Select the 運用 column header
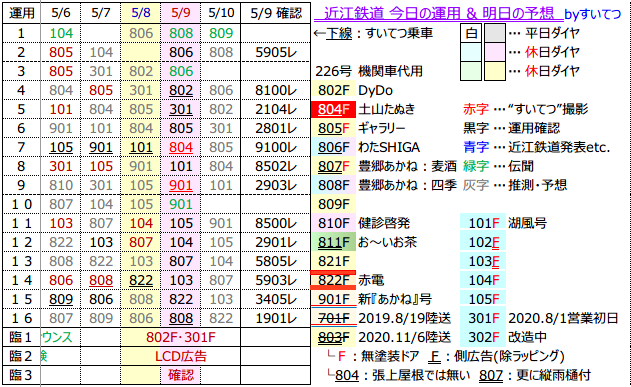The height and width of the screenshot is (387, 631). click(x=21, y=13)
